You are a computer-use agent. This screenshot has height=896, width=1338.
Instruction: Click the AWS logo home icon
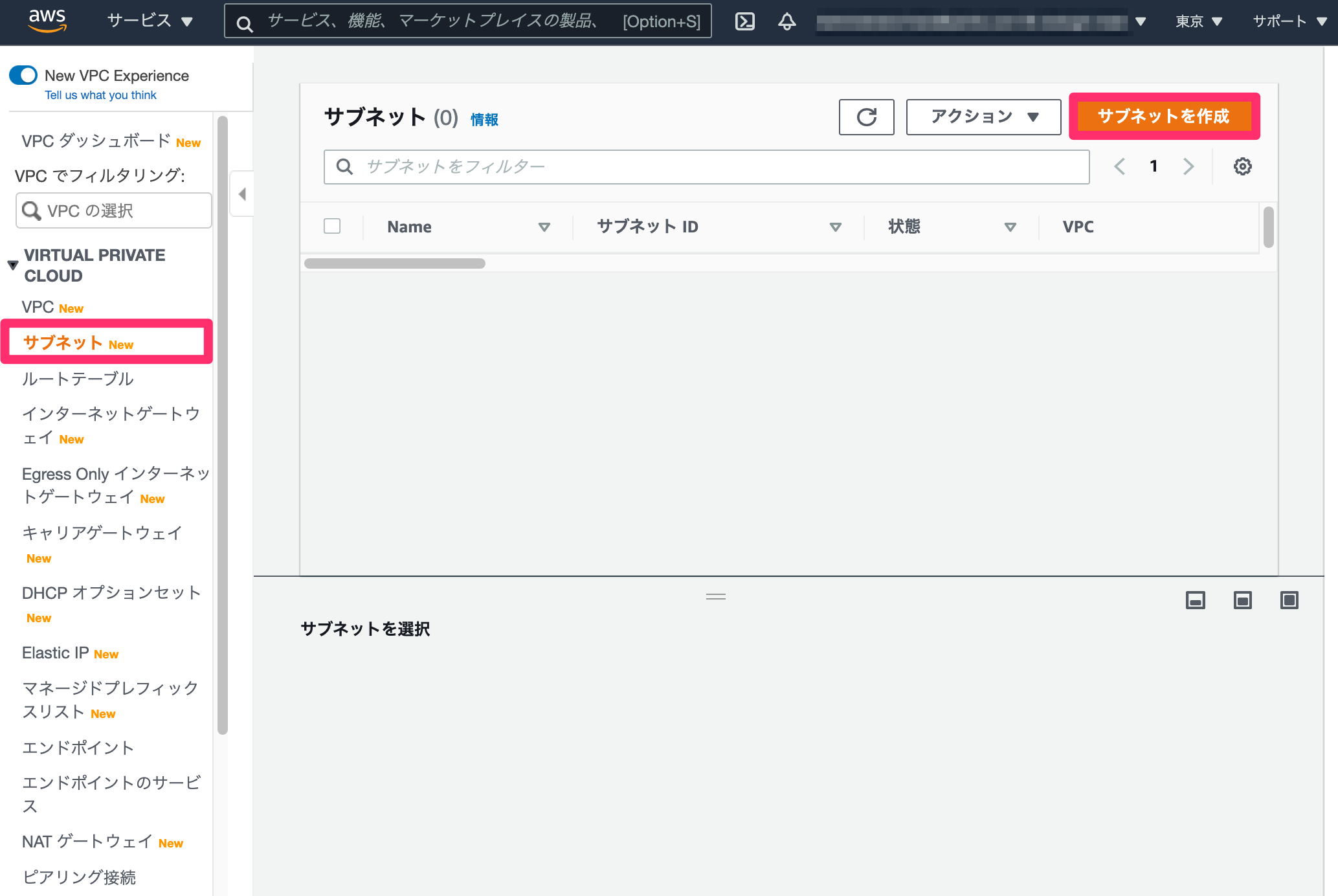click(x=47, y=21)
